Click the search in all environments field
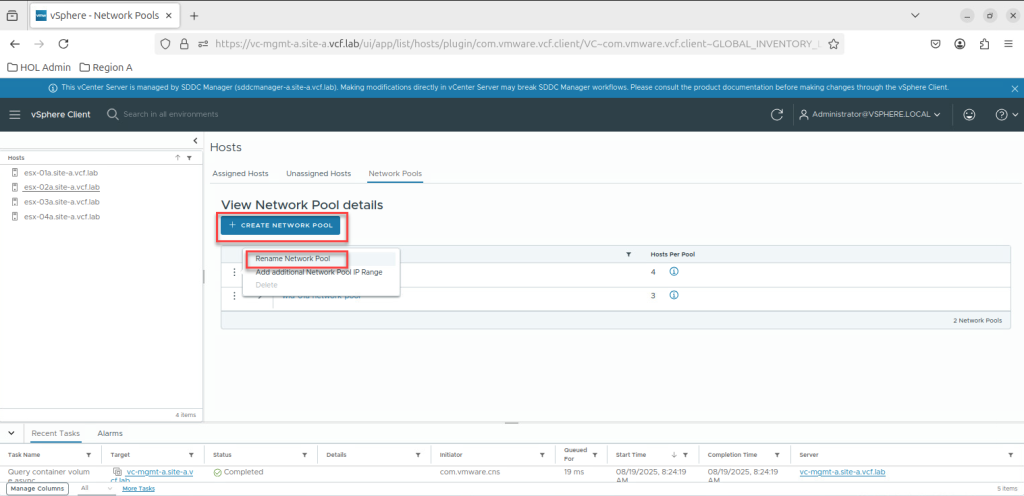 [170, 114]
